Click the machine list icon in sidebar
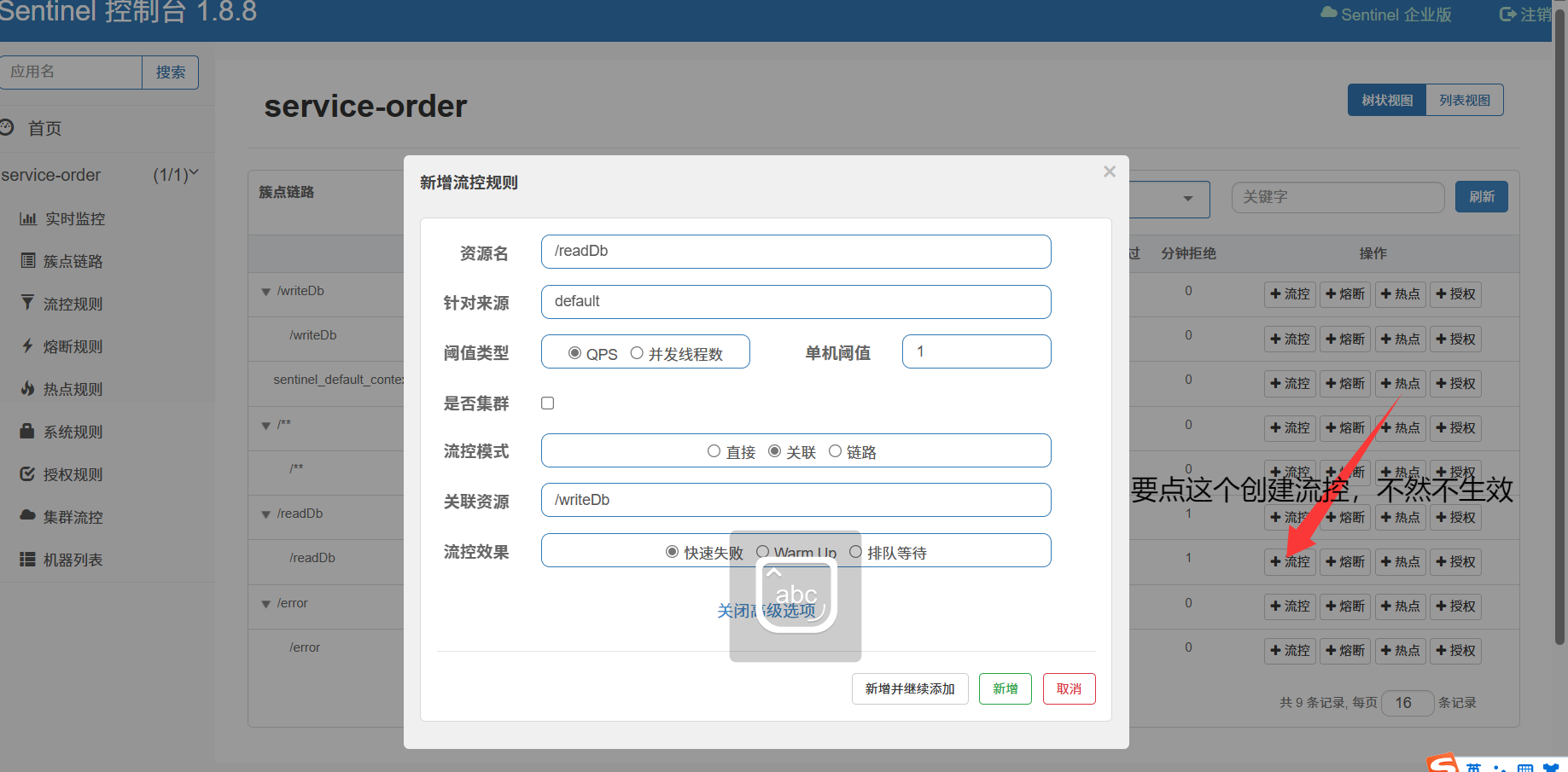The width and height of the screenshot is (1568, 772). click(27, 560)
